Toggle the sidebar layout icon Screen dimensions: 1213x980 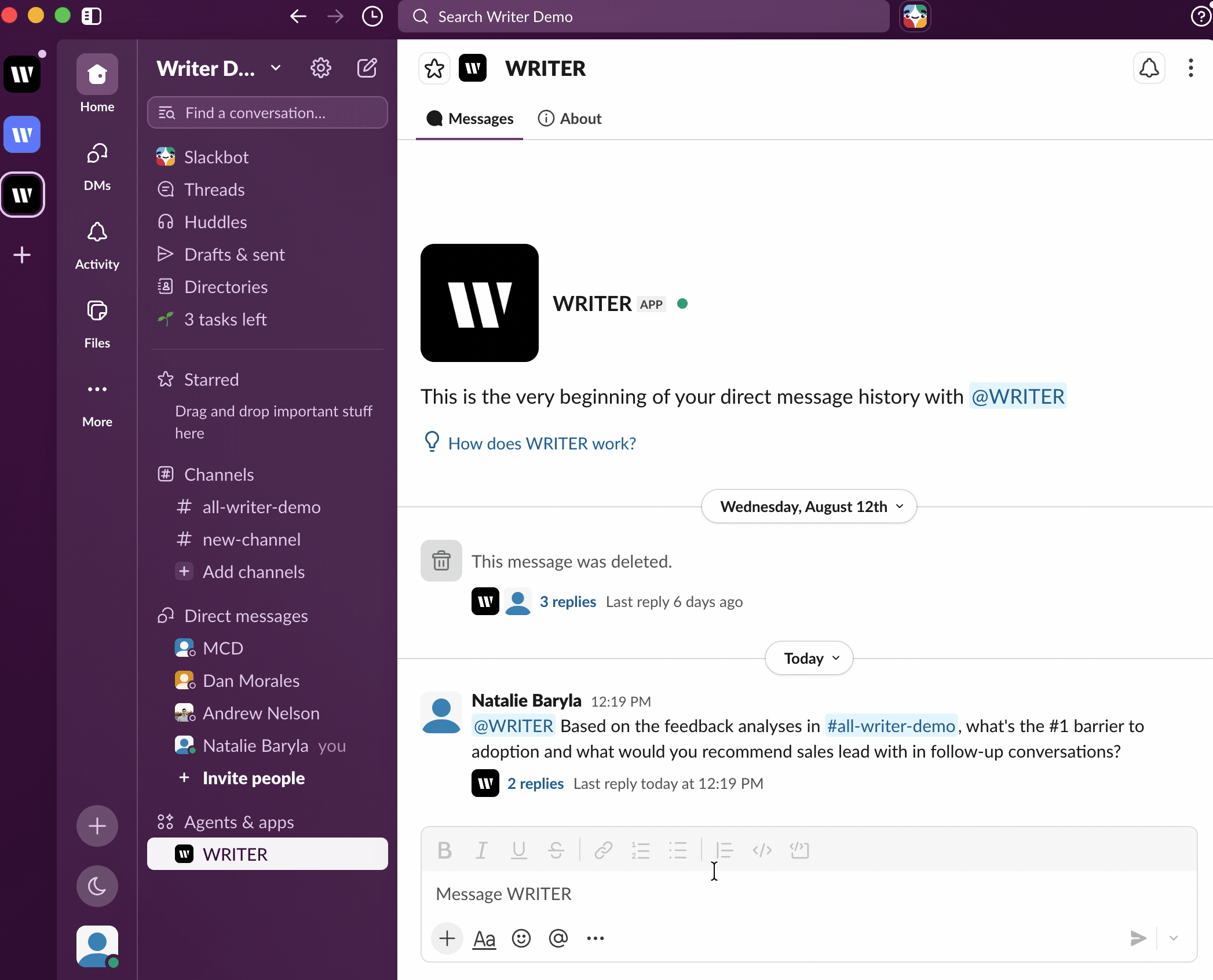(x=92, y=16)
